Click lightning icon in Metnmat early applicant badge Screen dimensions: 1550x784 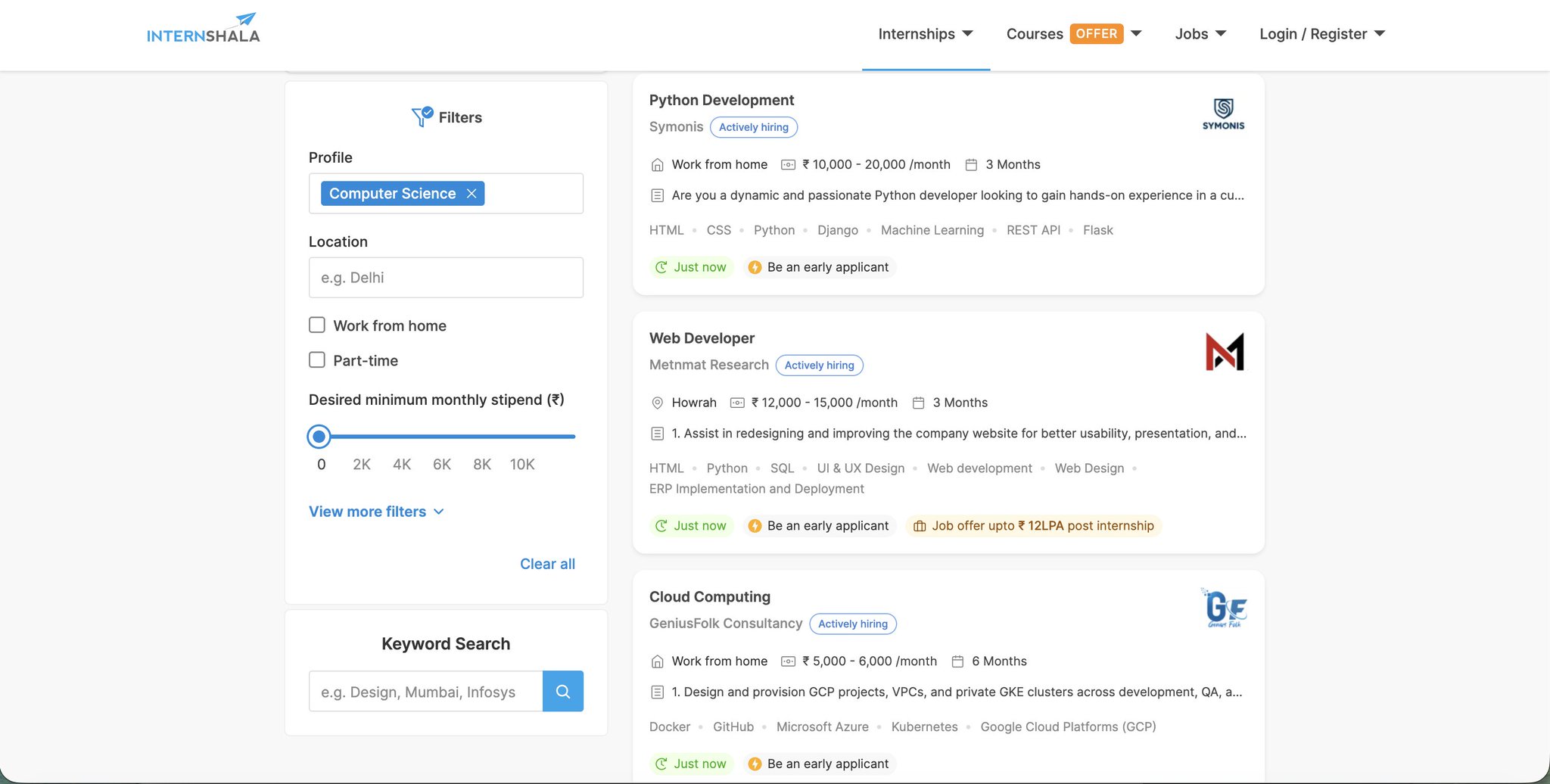tap(755, 526)
